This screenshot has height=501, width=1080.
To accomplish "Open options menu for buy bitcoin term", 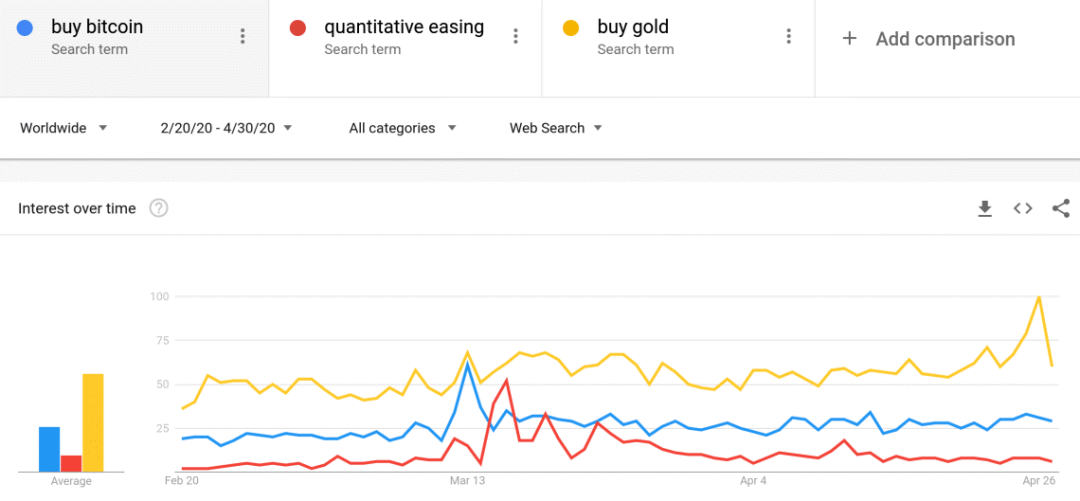I will click(x=242, y=36).
